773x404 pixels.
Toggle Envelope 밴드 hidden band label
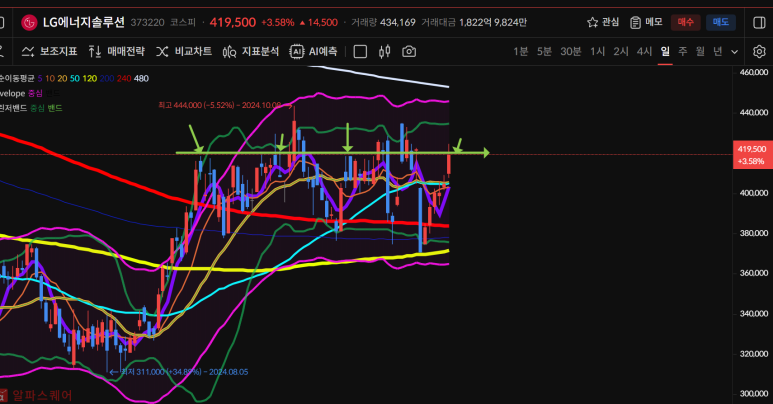[53, 93]
